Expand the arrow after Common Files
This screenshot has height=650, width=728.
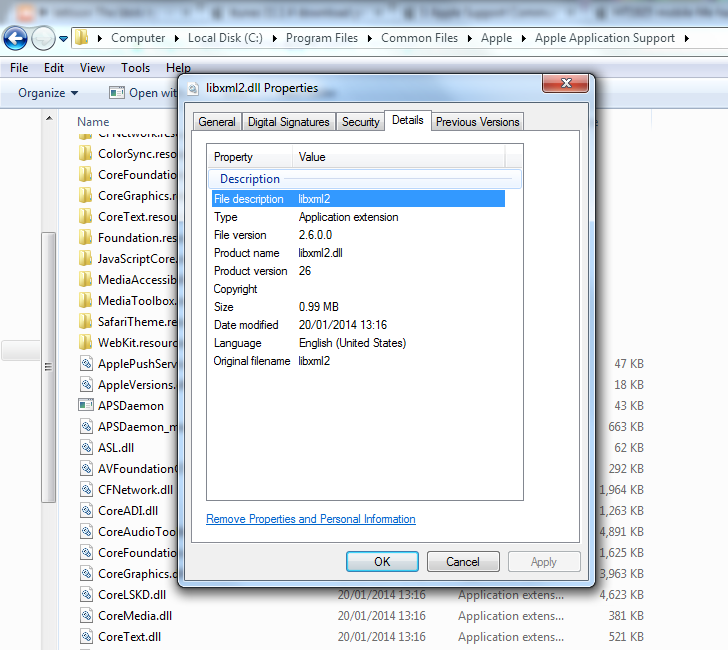pyautogui.click(x=469, y=39)
